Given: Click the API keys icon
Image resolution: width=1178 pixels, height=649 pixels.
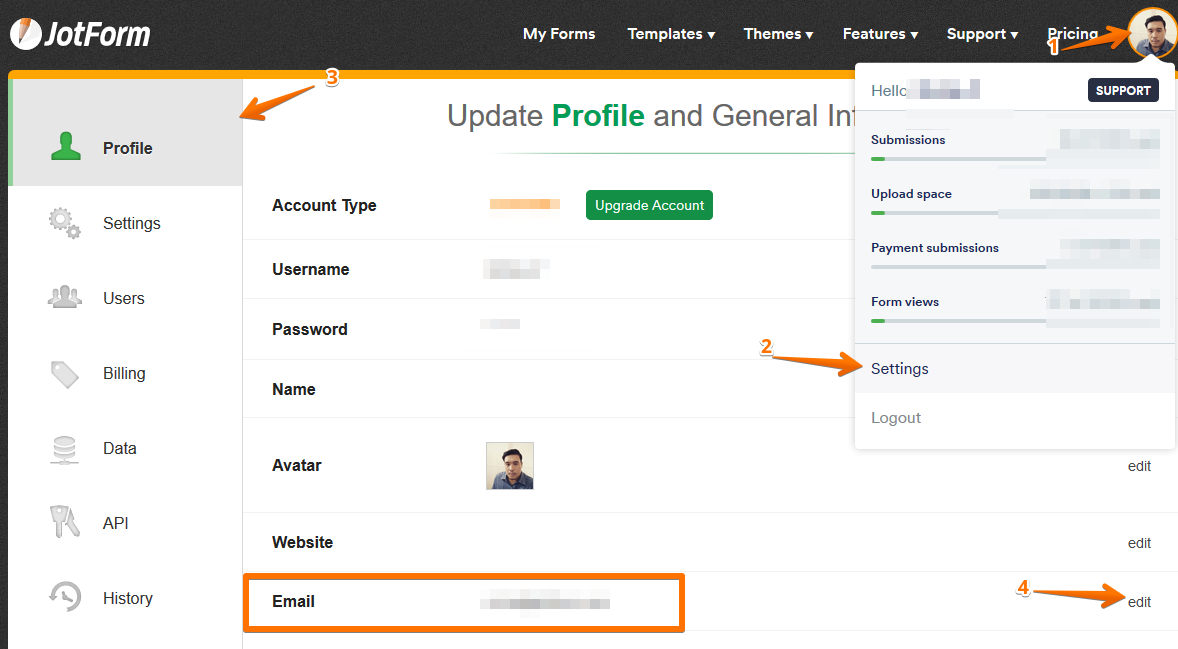Looking at the screenshot, I should tap(65, 523).
